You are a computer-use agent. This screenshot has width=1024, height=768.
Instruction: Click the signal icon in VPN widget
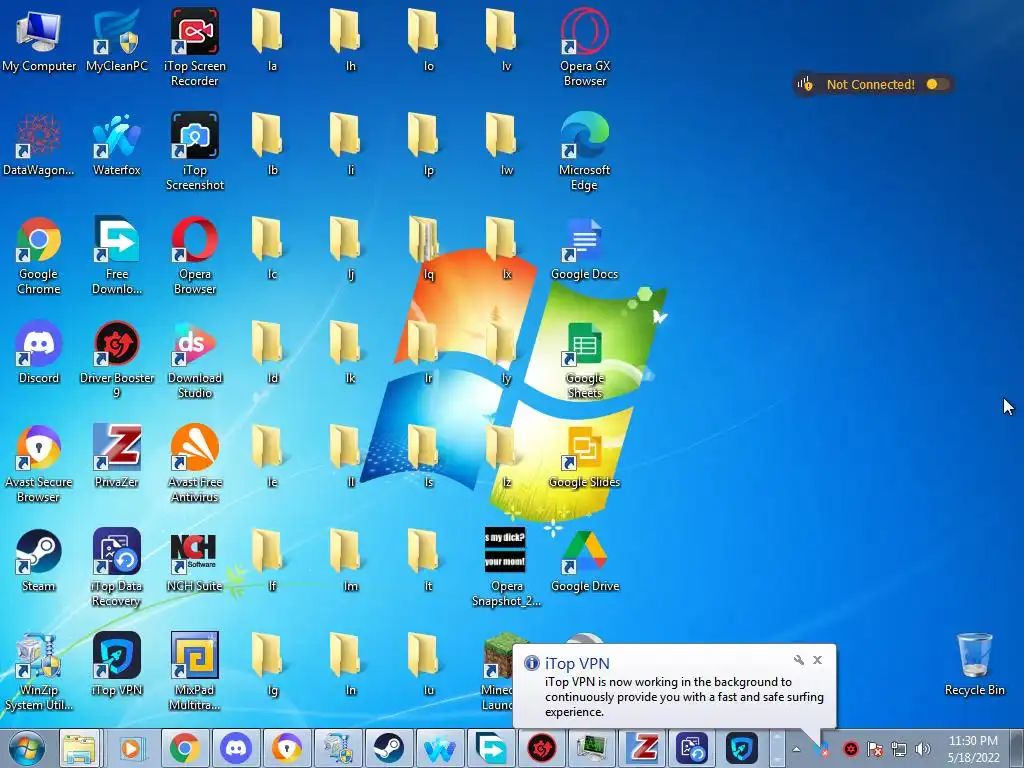[805, 84]
